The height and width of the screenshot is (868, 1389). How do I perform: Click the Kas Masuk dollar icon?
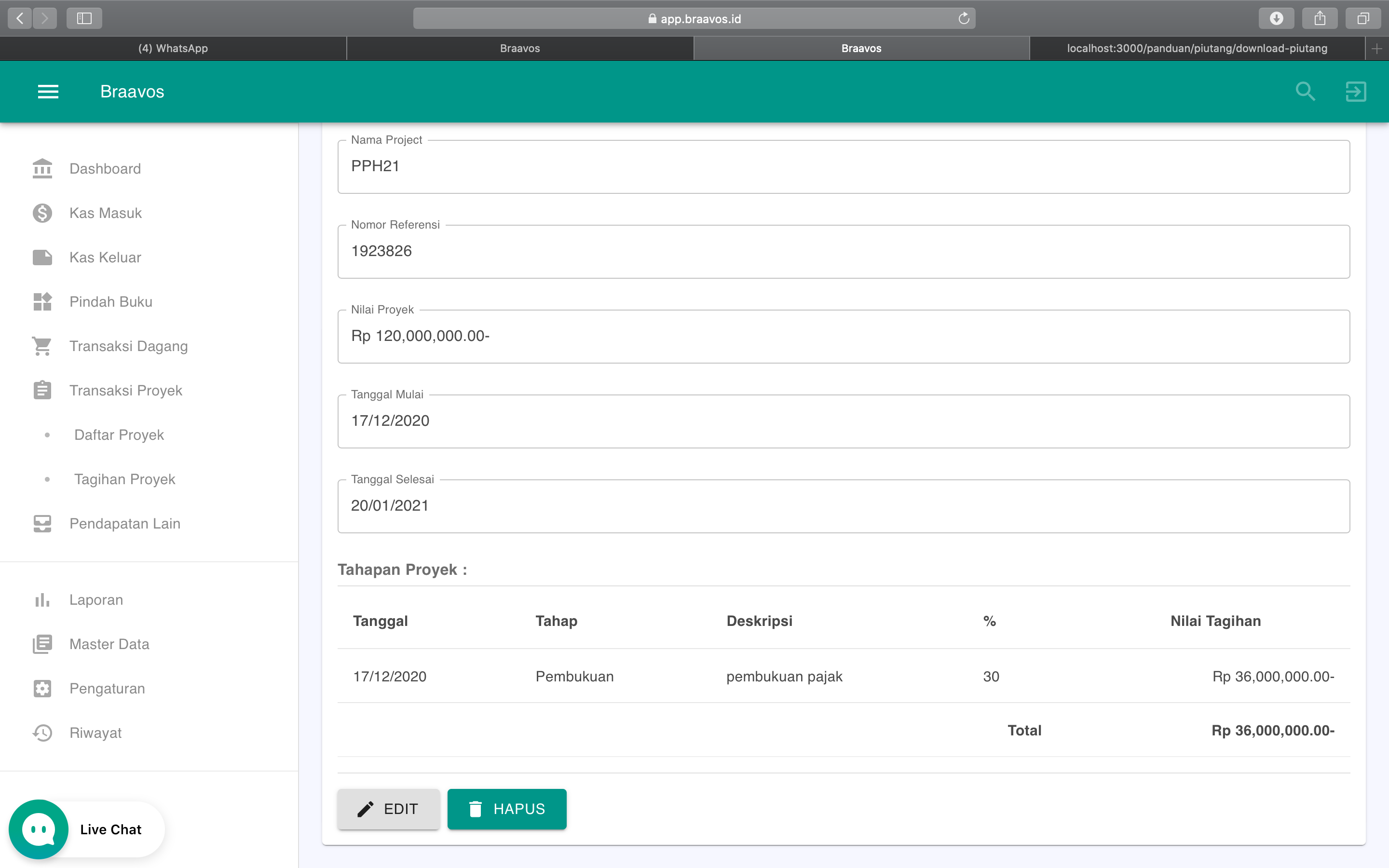tap(42, 213)
